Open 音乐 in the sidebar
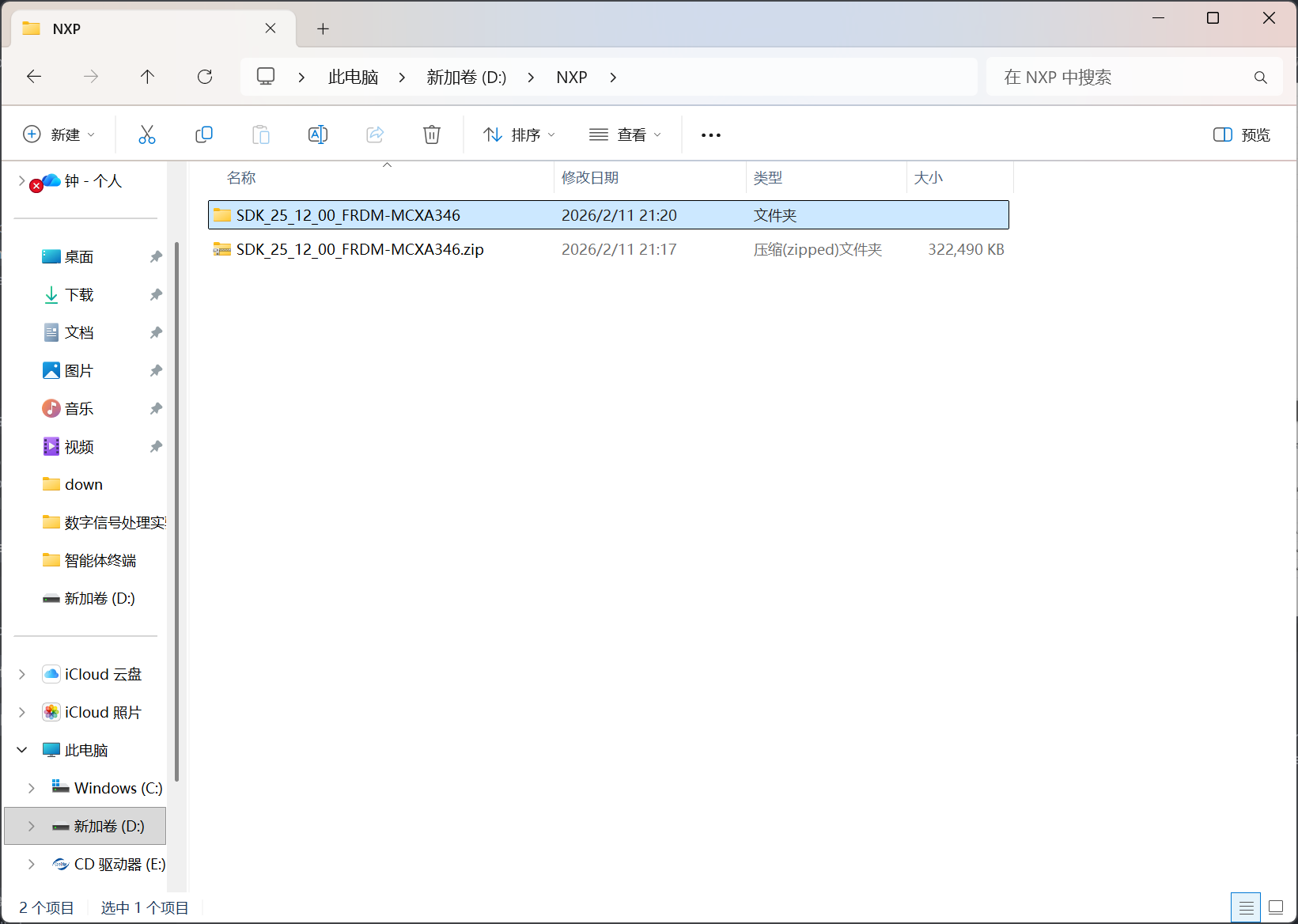This screenshot has width=1298, height=924. point(79,409)
